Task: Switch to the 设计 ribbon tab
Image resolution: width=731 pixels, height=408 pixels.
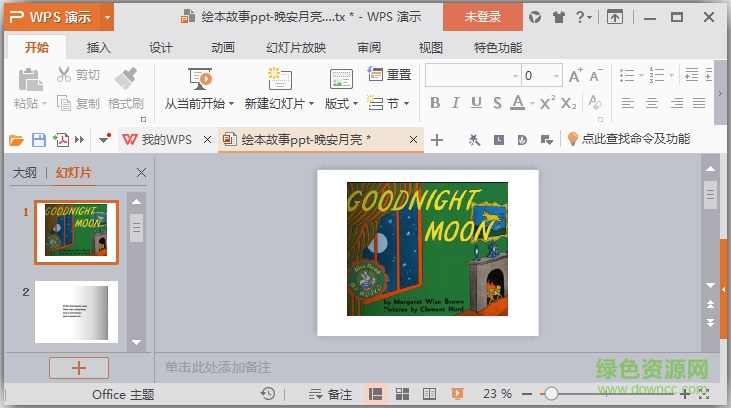Action: click(161, 47)
